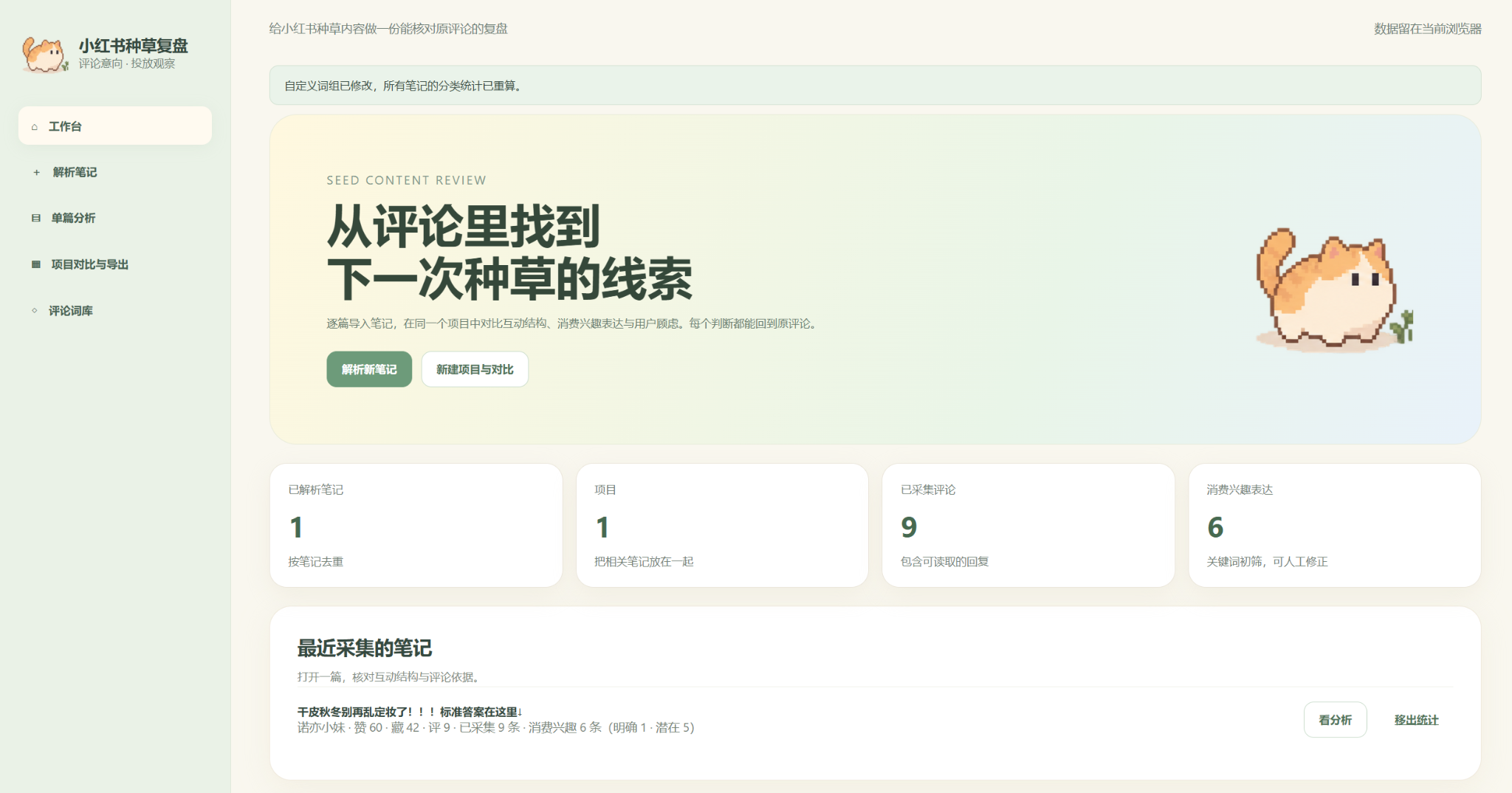This screenshot has height=793, width=1512.
Task: Click the 小红书种草复盘 app title
Action: [x=134, y=46]
